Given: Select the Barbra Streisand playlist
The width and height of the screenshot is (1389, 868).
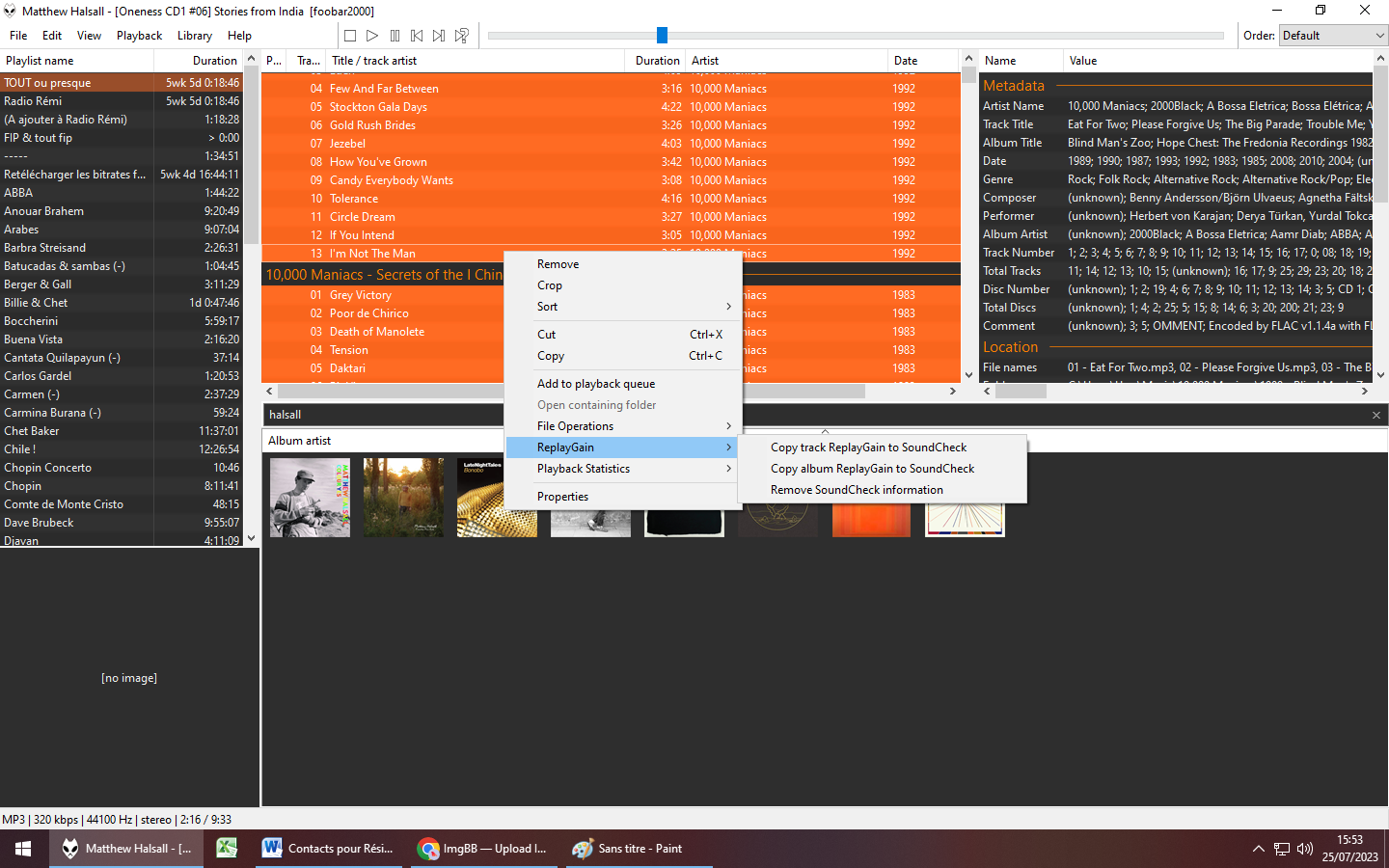Looking at the screenshot, I should tap(122, 248).
